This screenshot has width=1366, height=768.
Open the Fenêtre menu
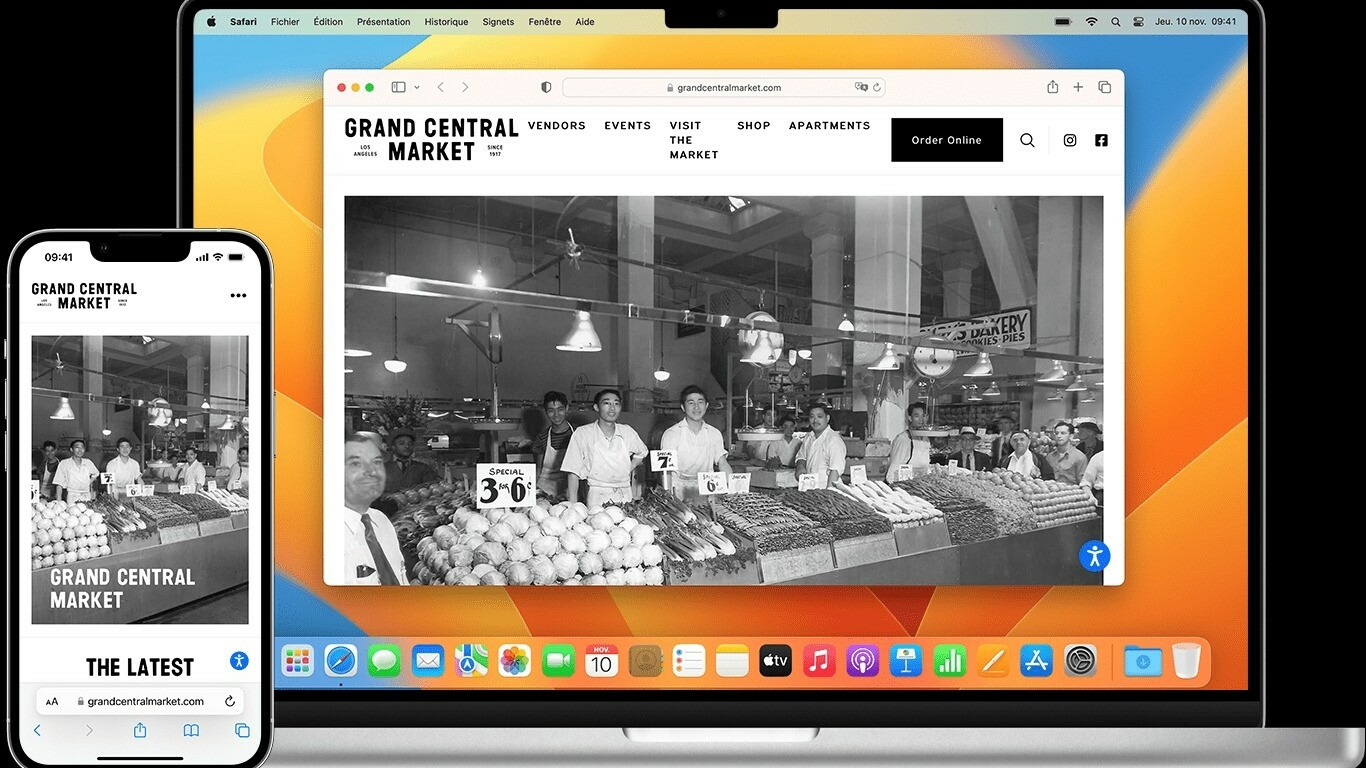[x=545, y=21]
